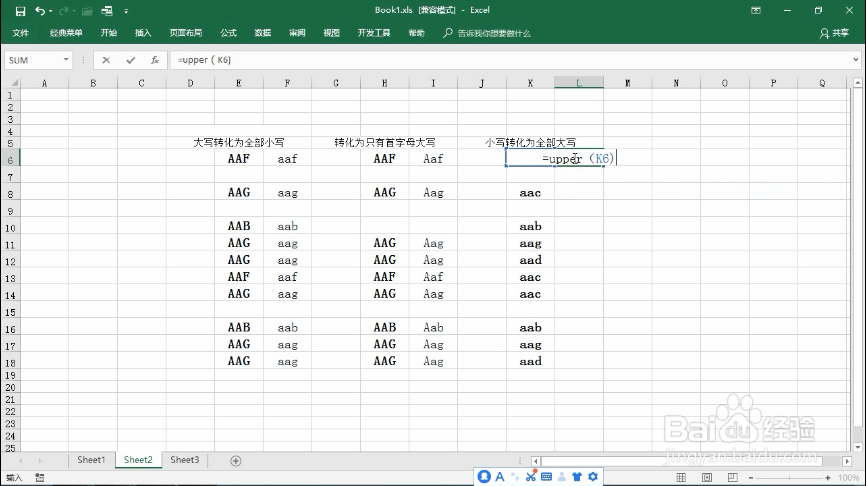Click horizontal scrollbar left arrow

[535, 461]
